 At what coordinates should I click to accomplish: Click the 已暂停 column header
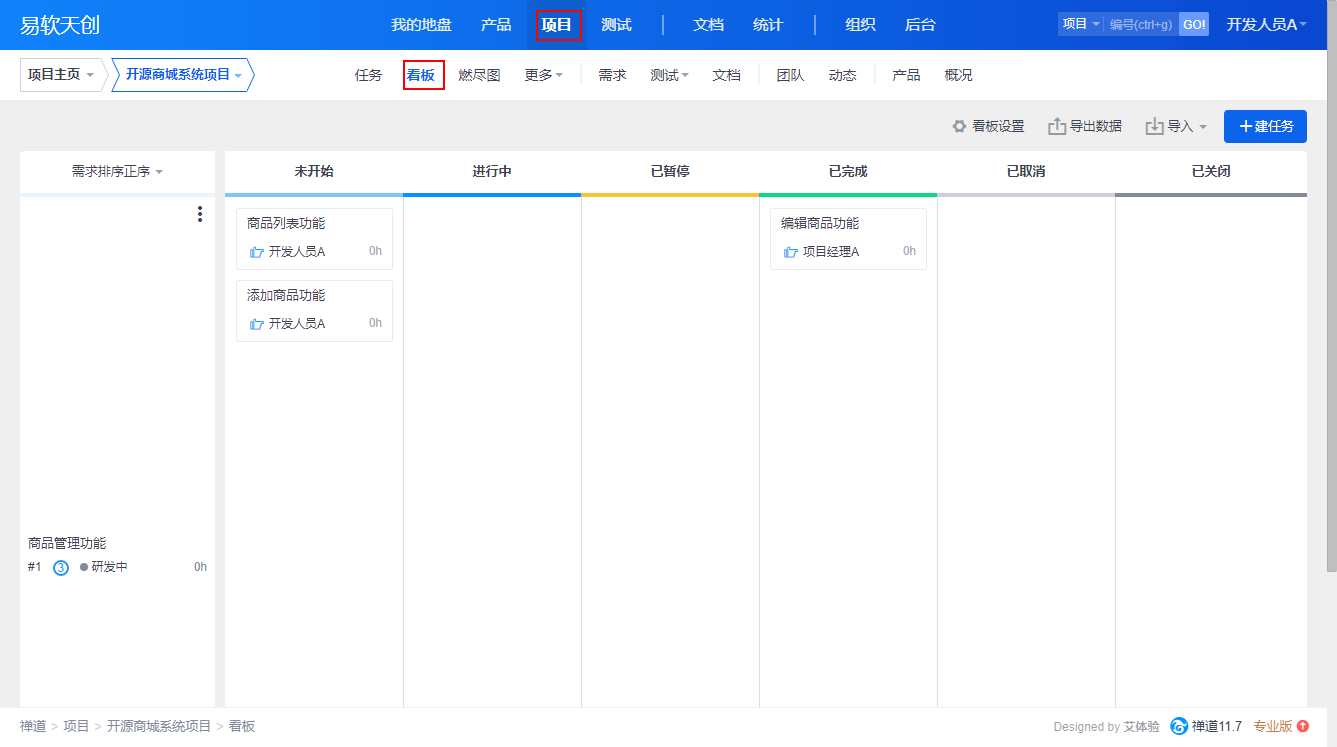coord(670,171)
